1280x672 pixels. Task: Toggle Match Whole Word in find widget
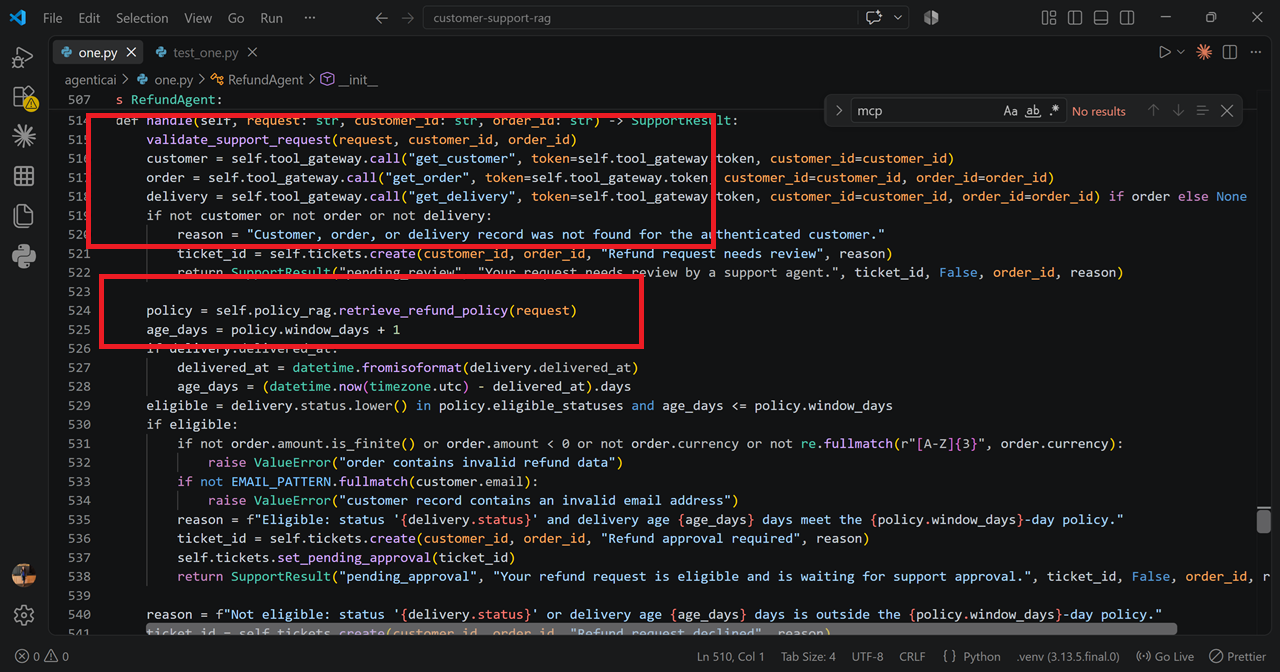[x=1033, y=111]
